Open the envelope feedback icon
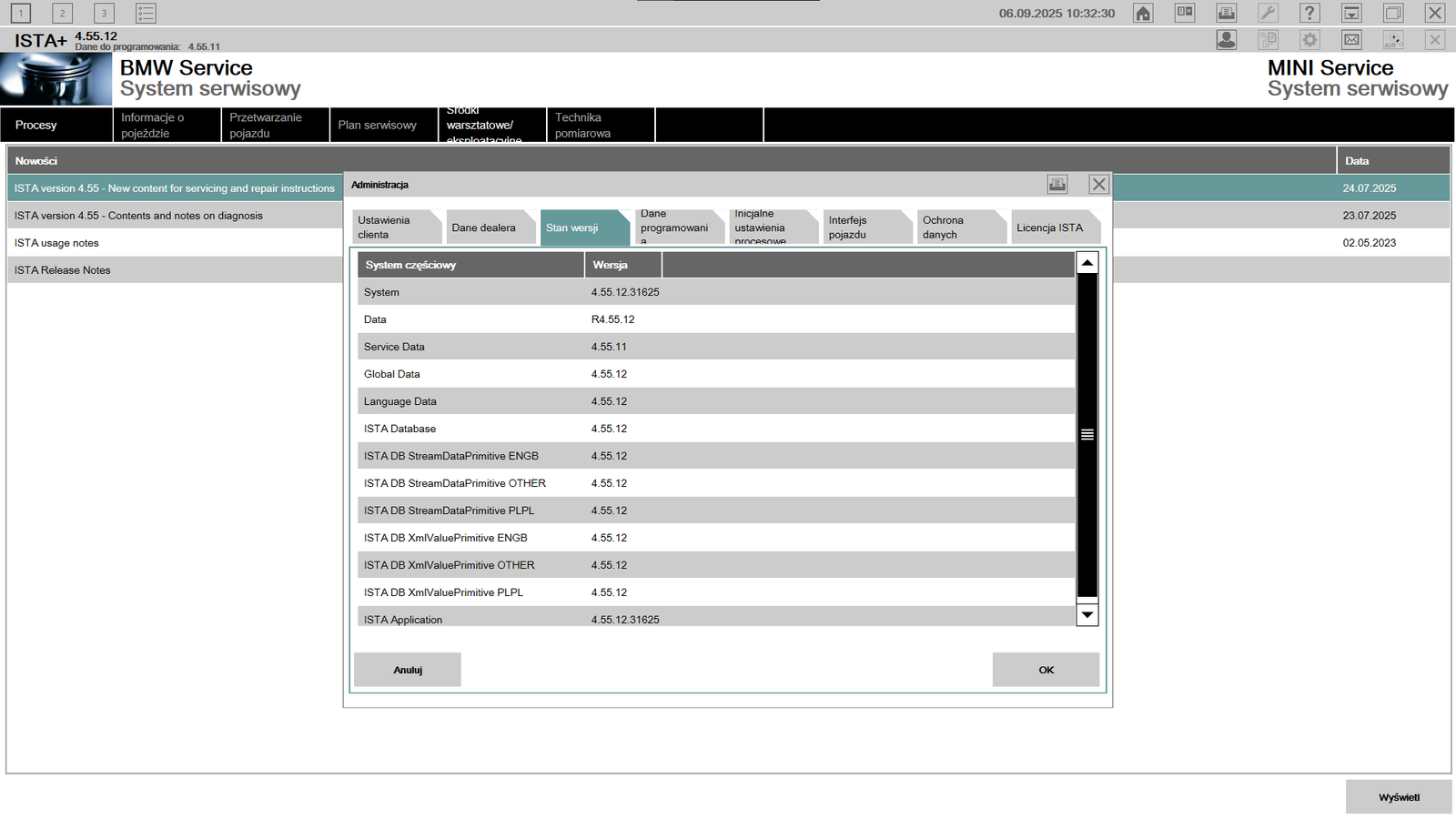Screen dimensions: 1456x819 tap(1351, 40)
